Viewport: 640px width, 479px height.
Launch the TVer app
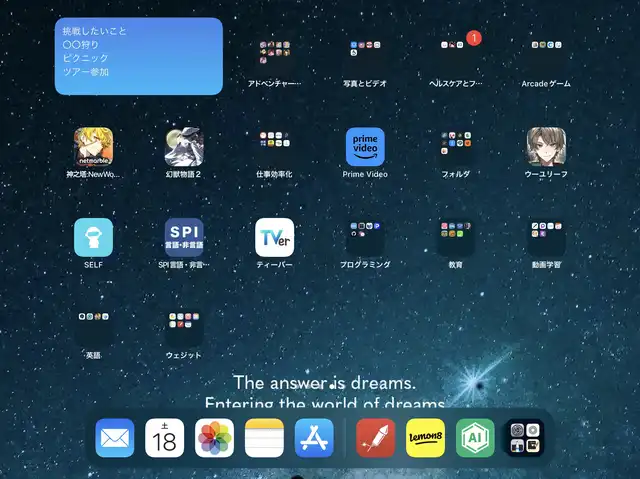(274, 237)
